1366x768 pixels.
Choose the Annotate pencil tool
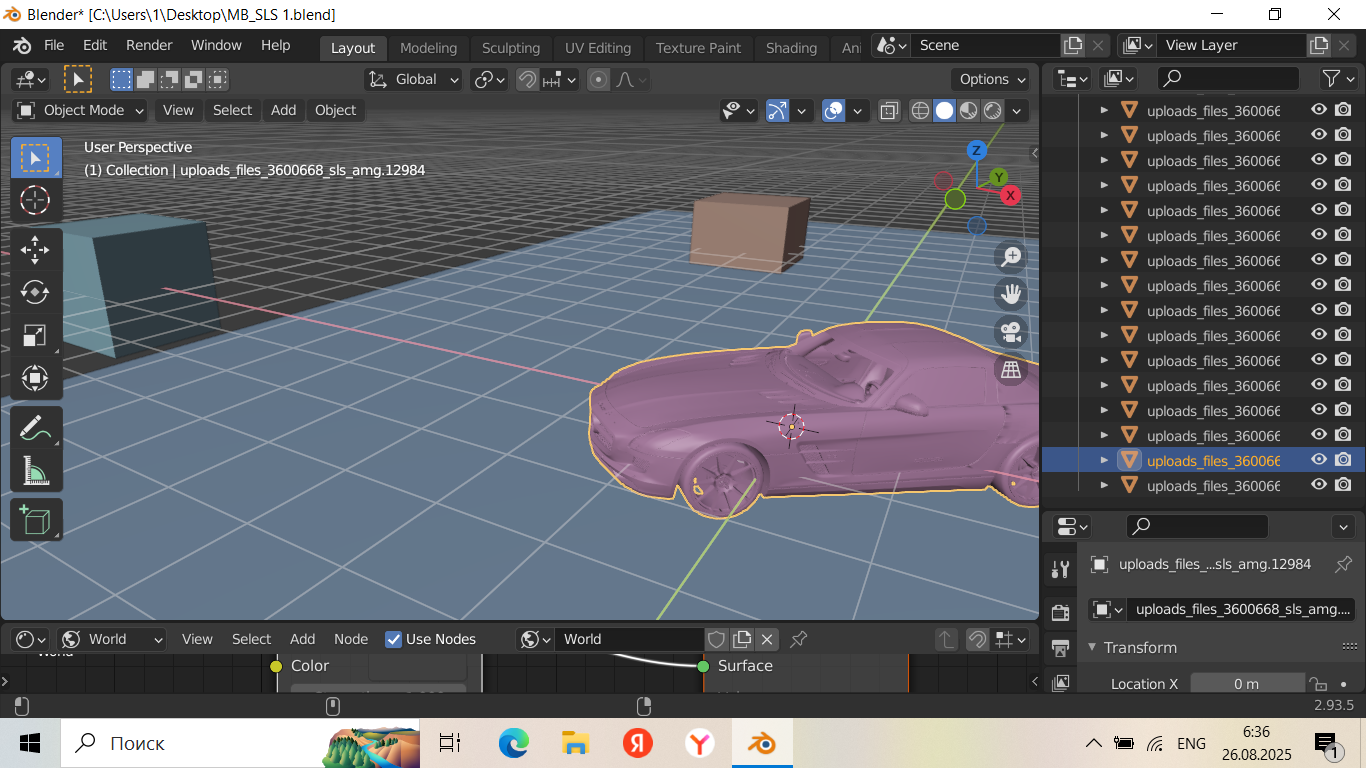(35, 427)
